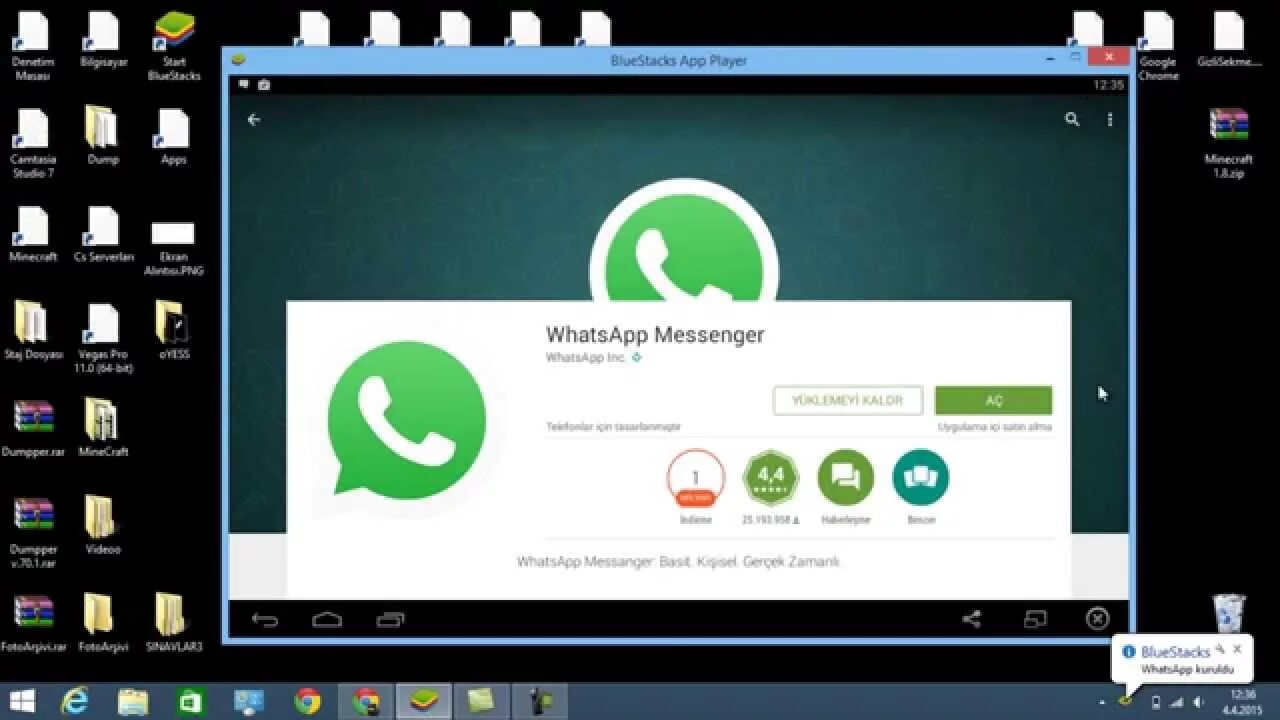Screen dimensions: 1280x720
Task: Select the Dumpper v.70.1.rar archive
Action: point(34,533)
